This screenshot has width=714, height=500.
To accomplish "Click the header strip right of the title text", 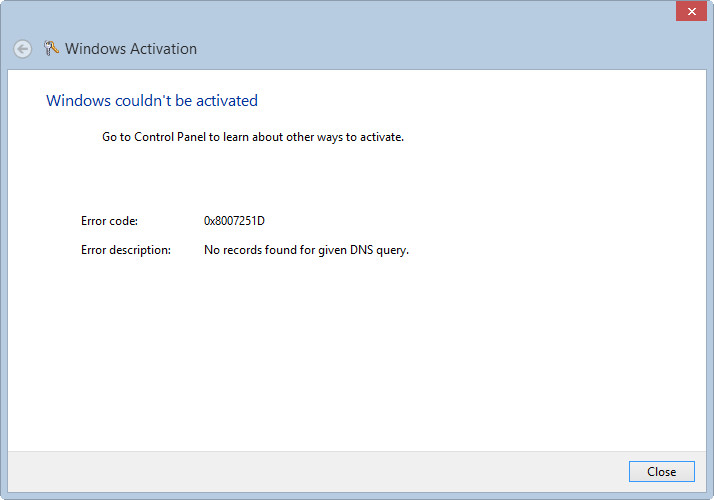I will [x=450, y=49].
